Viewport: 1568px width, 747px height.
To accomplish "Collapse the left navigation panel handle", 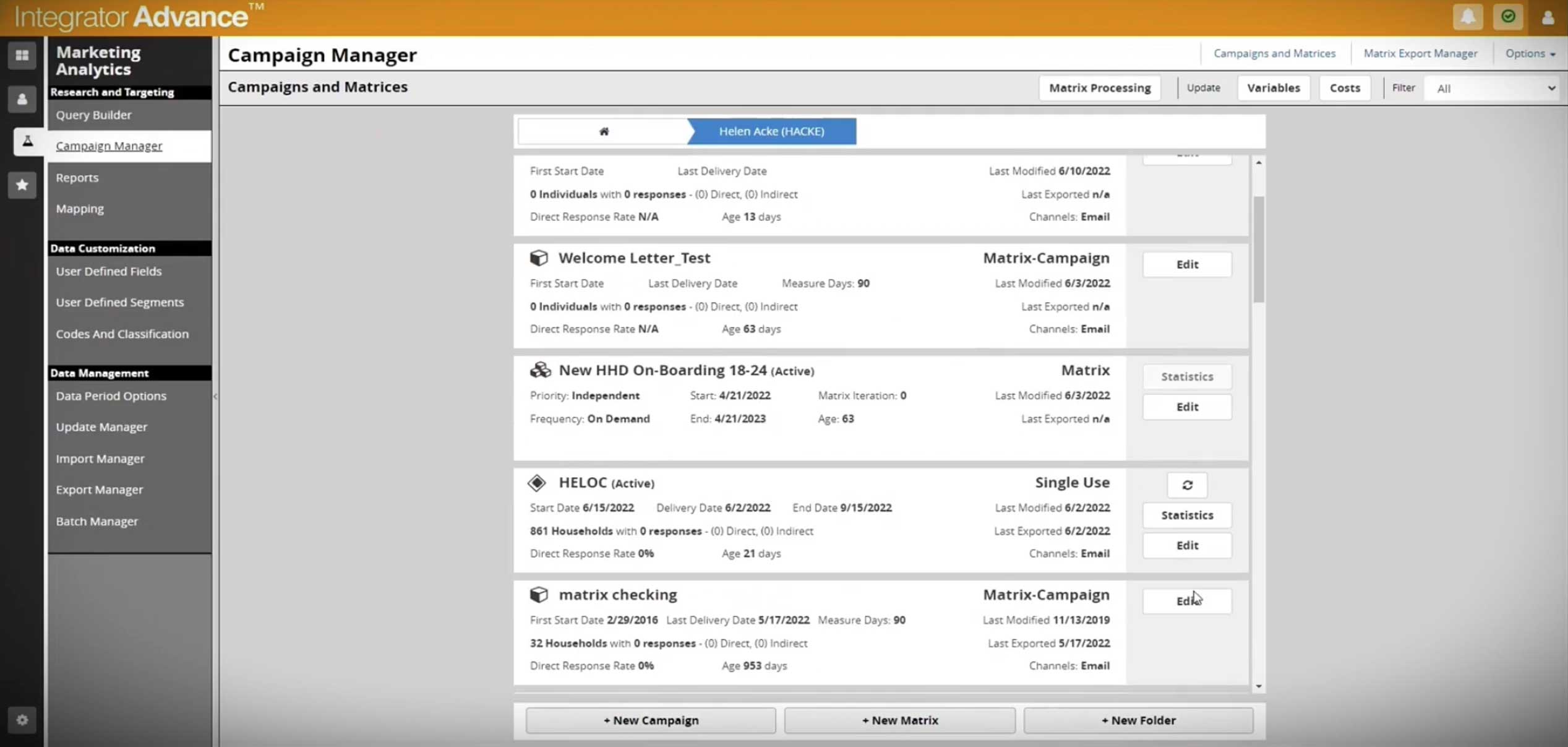I will tap(215, 396).
